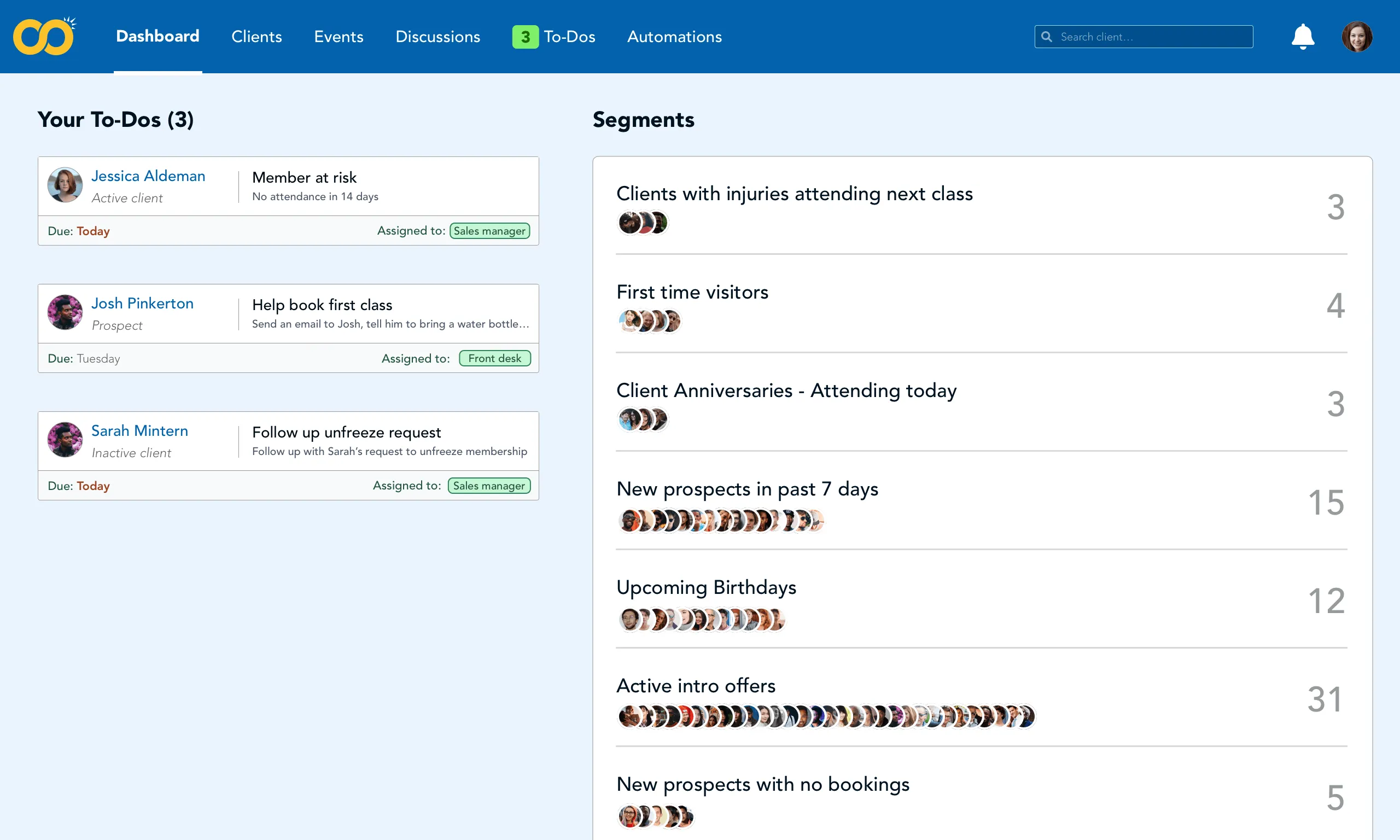Open Josh Pinkerton client link
The width and height of the screenshot is (1400, 840).
pos(142,304)
